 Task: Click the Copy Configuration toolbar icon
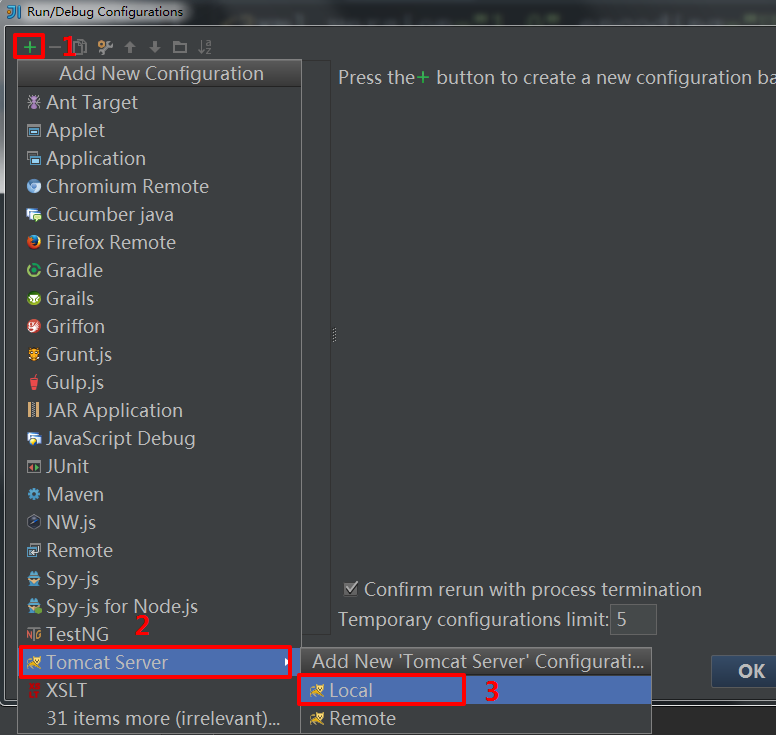80,47
